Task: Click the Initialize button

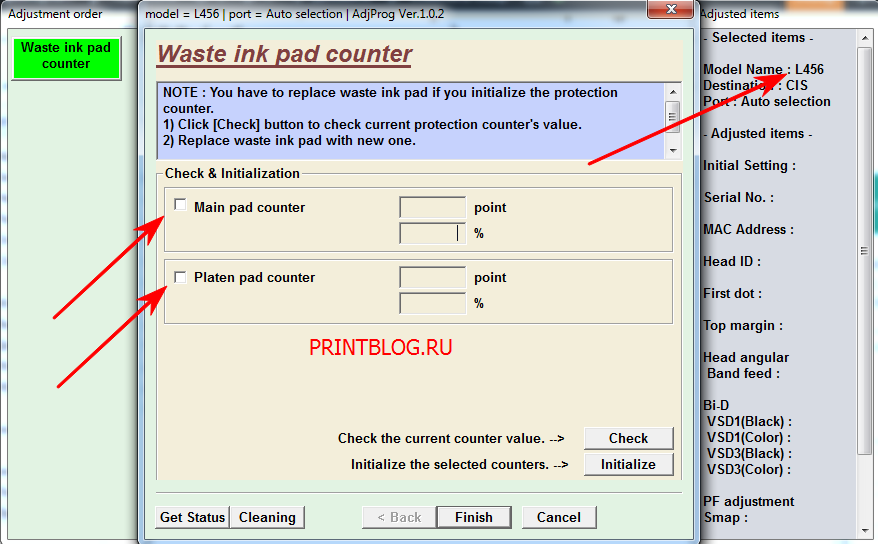Action: click(x=628, y=465)
